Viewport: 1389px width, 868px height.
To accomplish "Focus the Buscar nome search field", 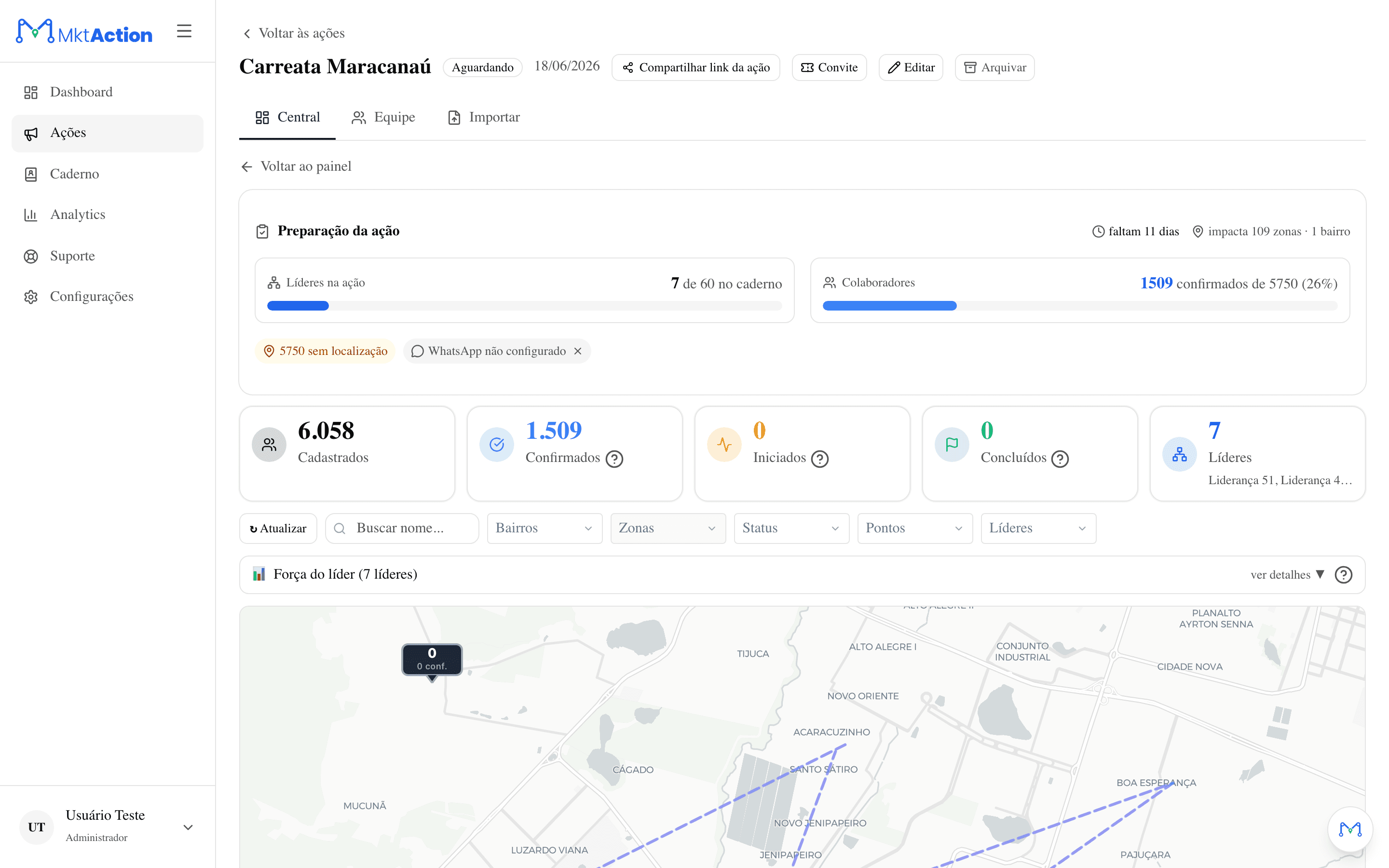I will 402,528.
